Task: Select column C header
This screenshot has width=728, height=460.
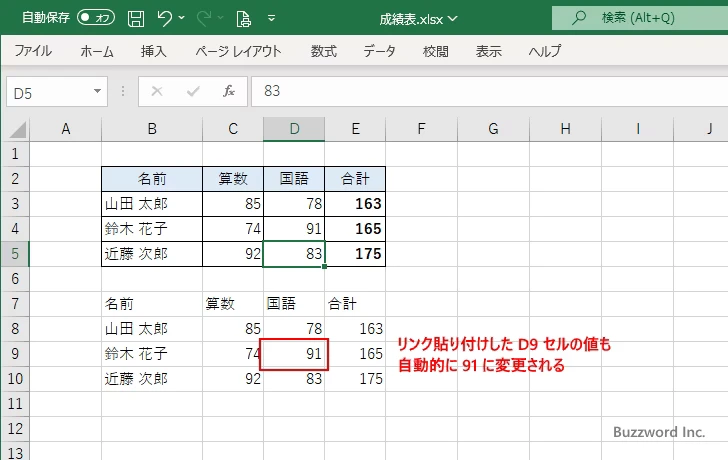Action: [233, 129]
